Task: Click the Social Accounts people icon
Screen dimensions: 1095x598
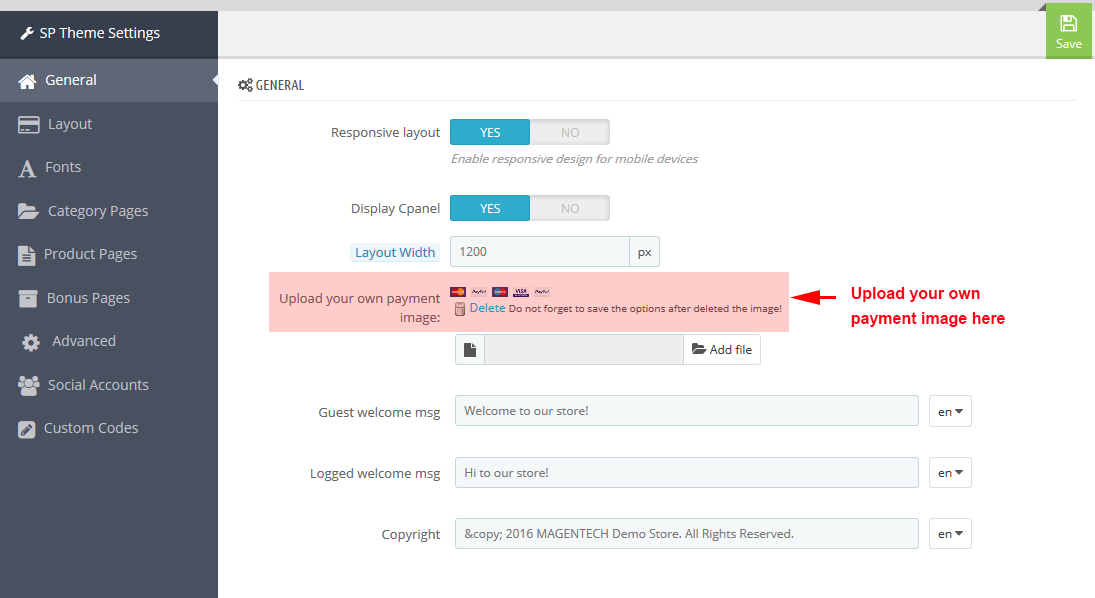Action: coord(29,386)
